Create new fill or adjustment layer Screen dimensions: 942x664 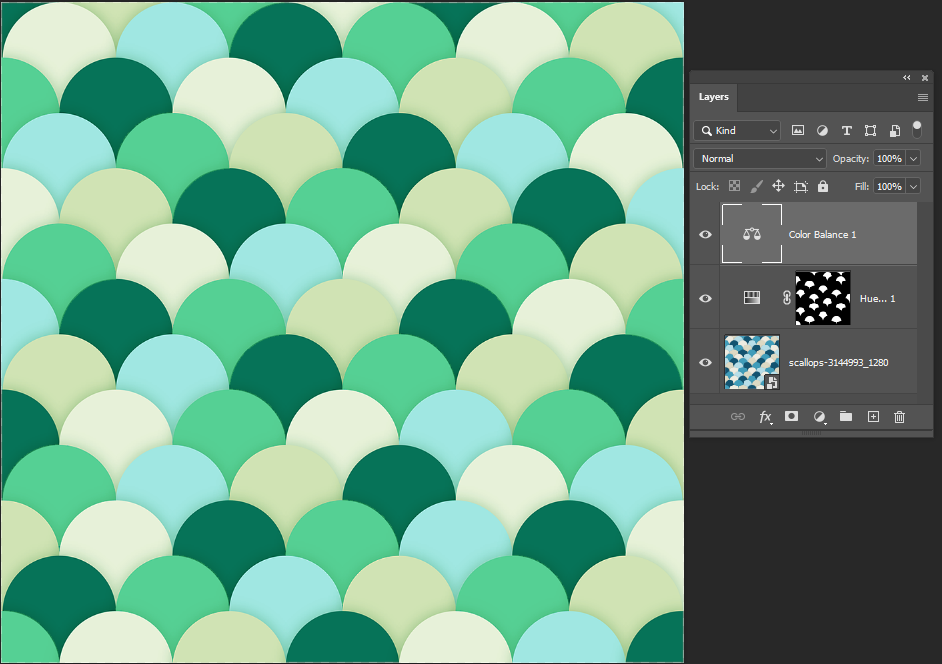[819, 416]
